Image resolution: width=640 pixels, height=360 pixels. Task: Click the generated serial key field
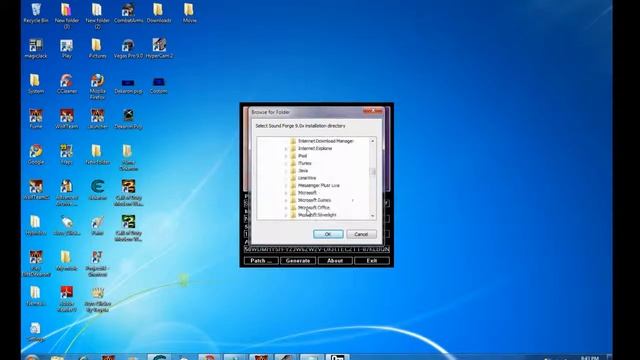point(317,249)
